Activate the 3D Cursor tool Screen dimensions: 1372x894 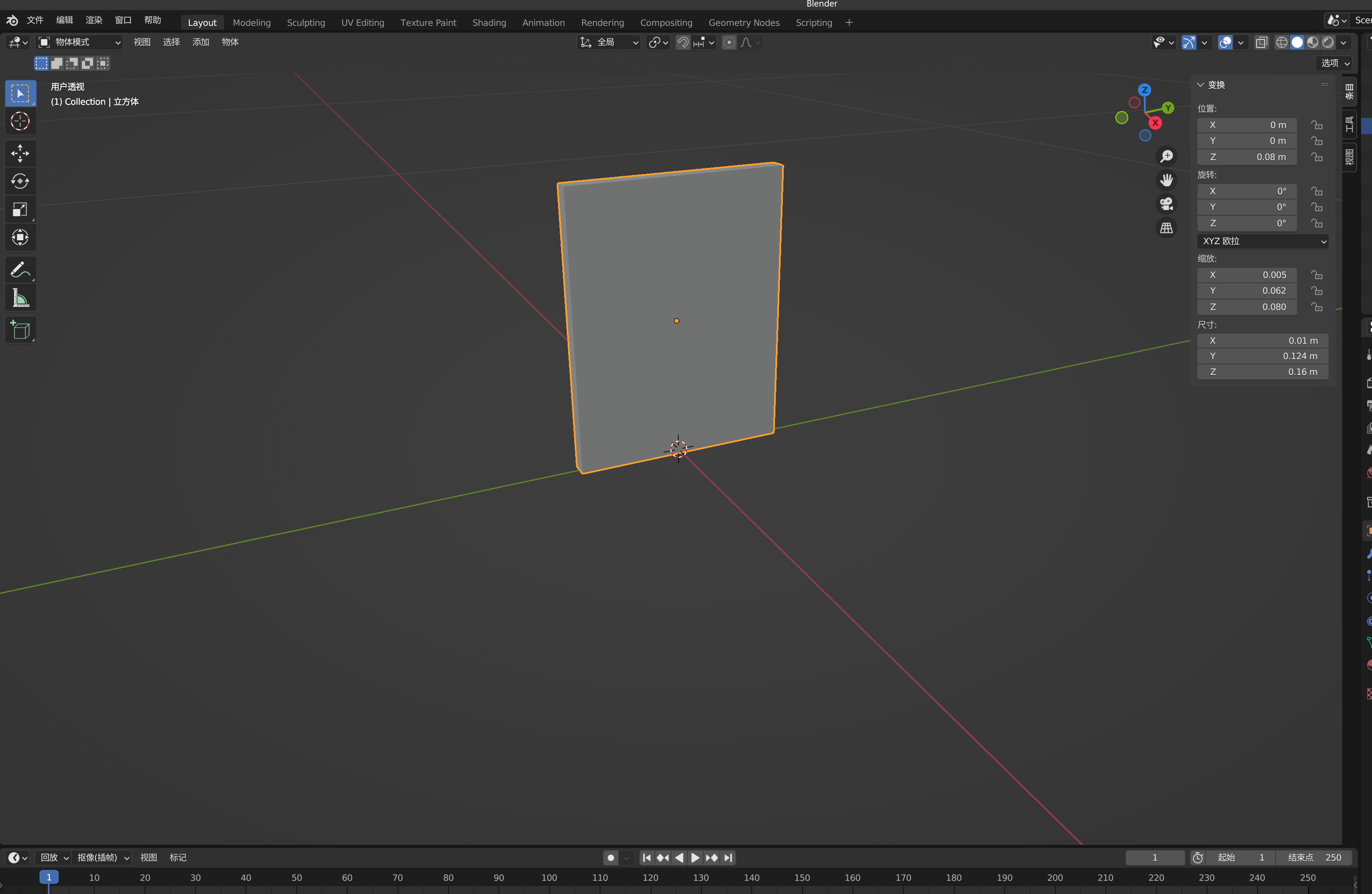[20, 121]
